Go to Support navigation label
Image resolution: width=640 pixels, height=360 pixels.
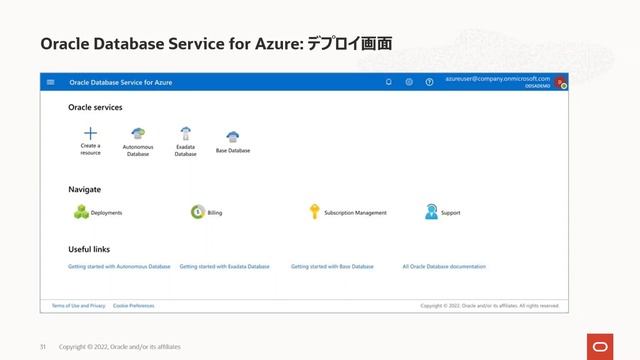450,213
